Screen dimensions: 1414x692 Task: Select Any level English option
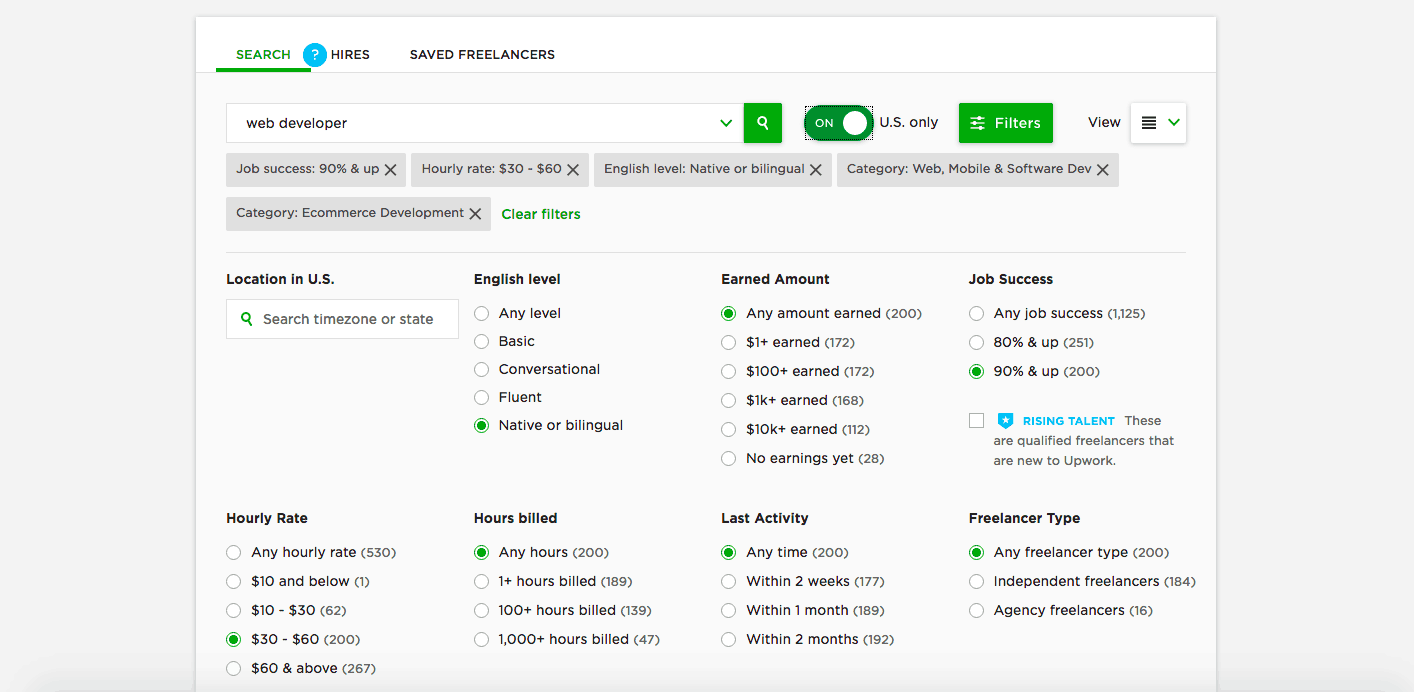[482, 313]
